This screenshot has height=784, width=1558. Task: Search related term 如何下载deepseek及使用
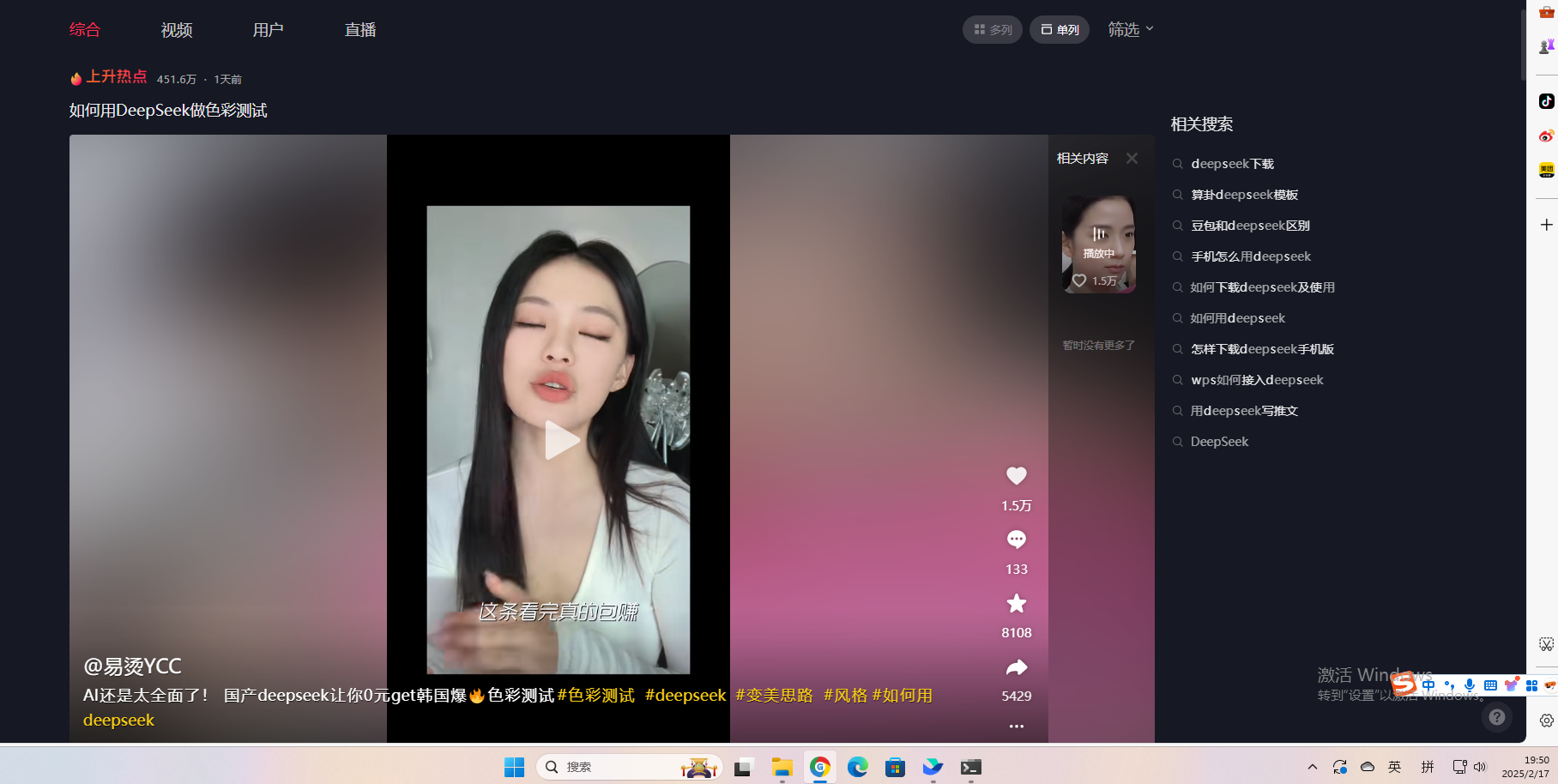tap(1262, 287)
